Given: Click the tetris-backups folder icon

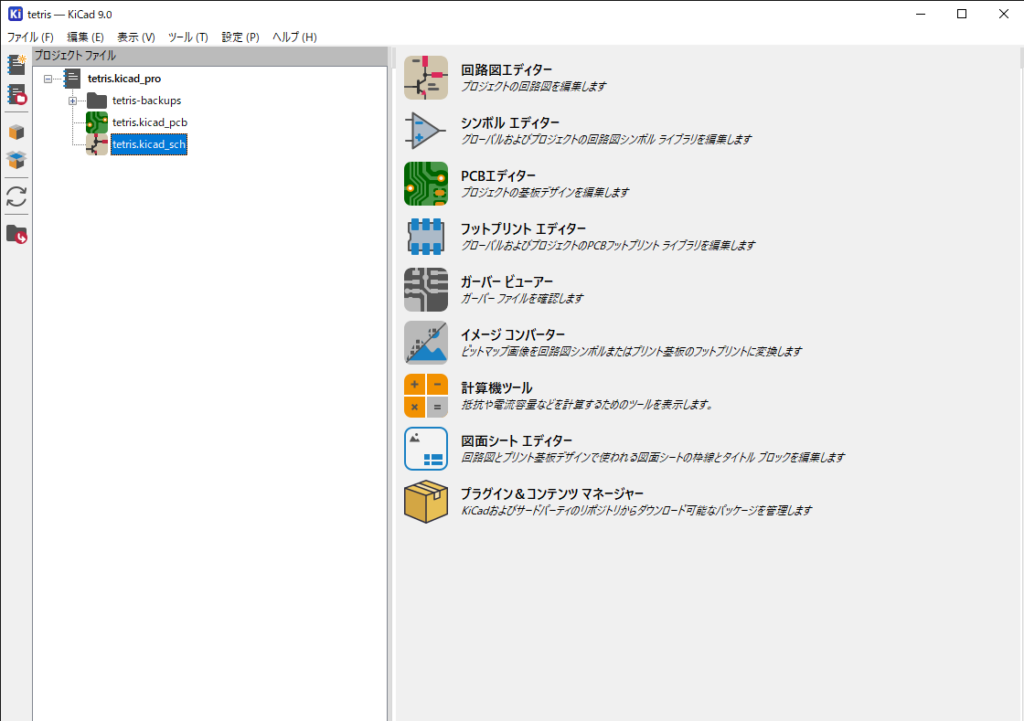Looking at the screenshot, I should click(97, 101).
